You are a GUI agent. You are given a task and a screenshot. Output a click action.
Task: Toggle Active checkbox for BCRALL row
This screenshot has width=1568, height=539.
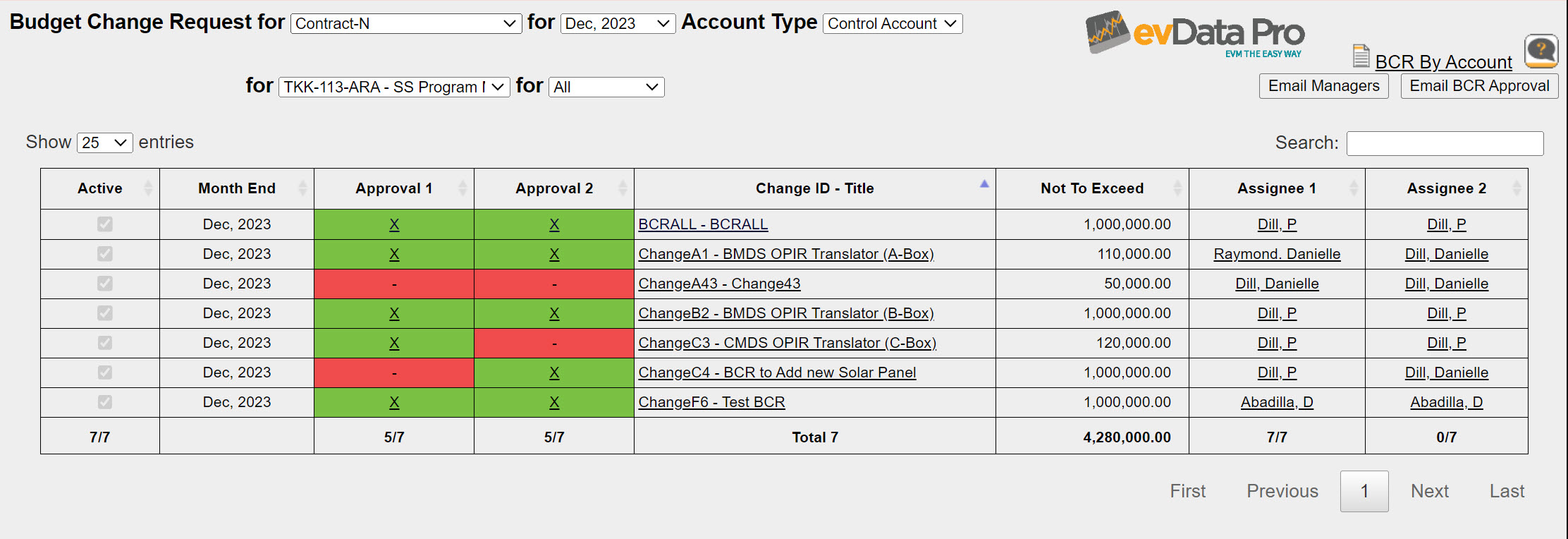pos(105,224)
